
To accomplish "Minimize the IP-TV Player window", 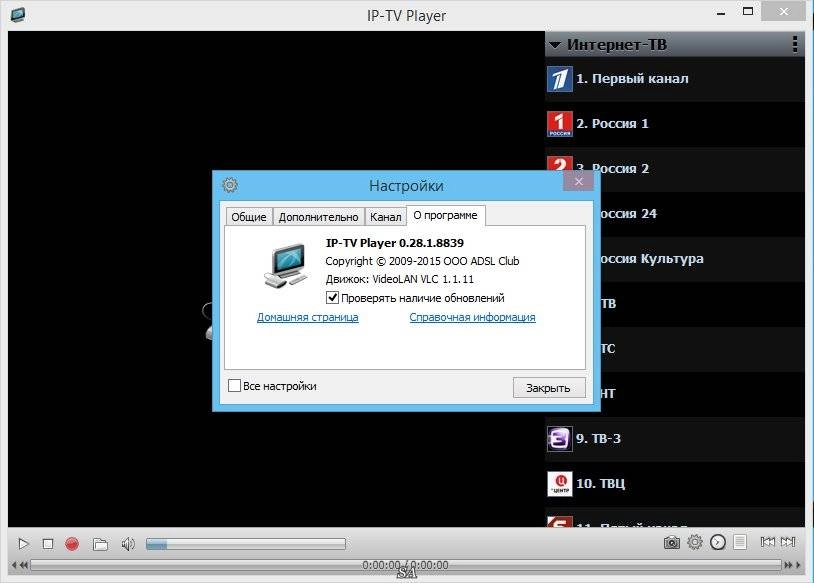I will tap(721, 13).
